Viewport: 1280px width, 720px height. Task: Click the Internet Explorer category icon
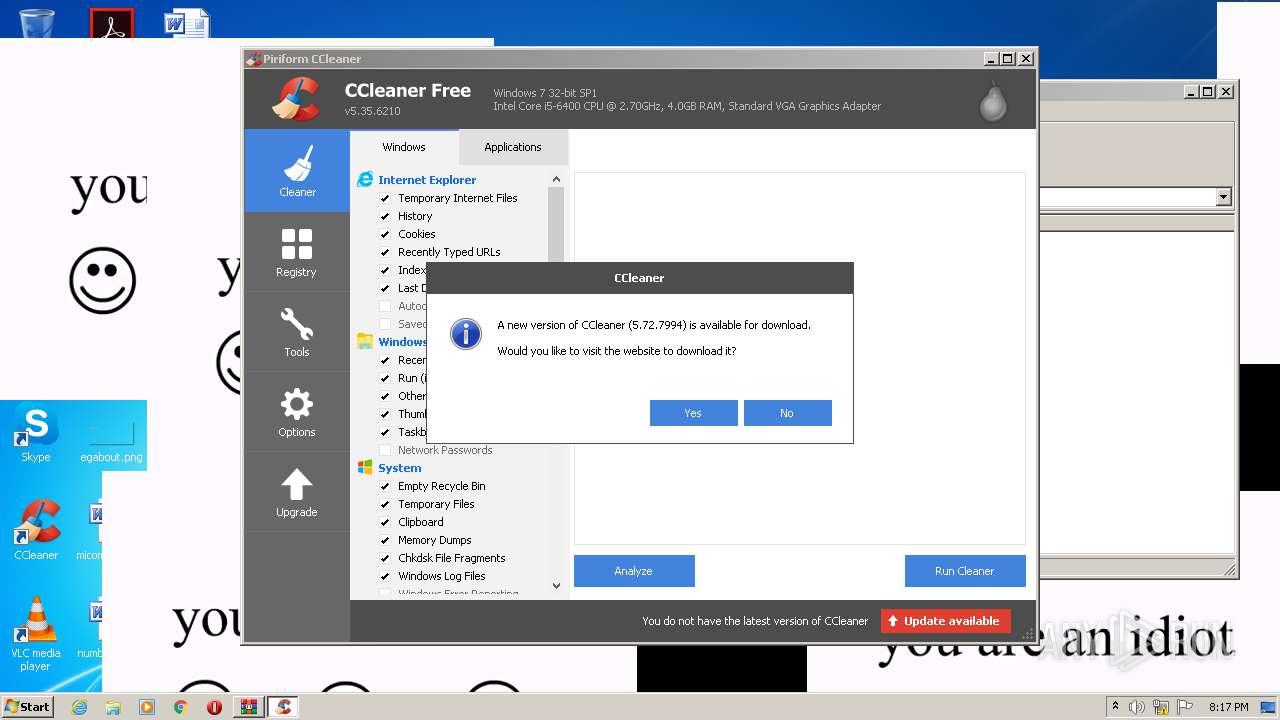pyautogui.click(x=365, y=180)
